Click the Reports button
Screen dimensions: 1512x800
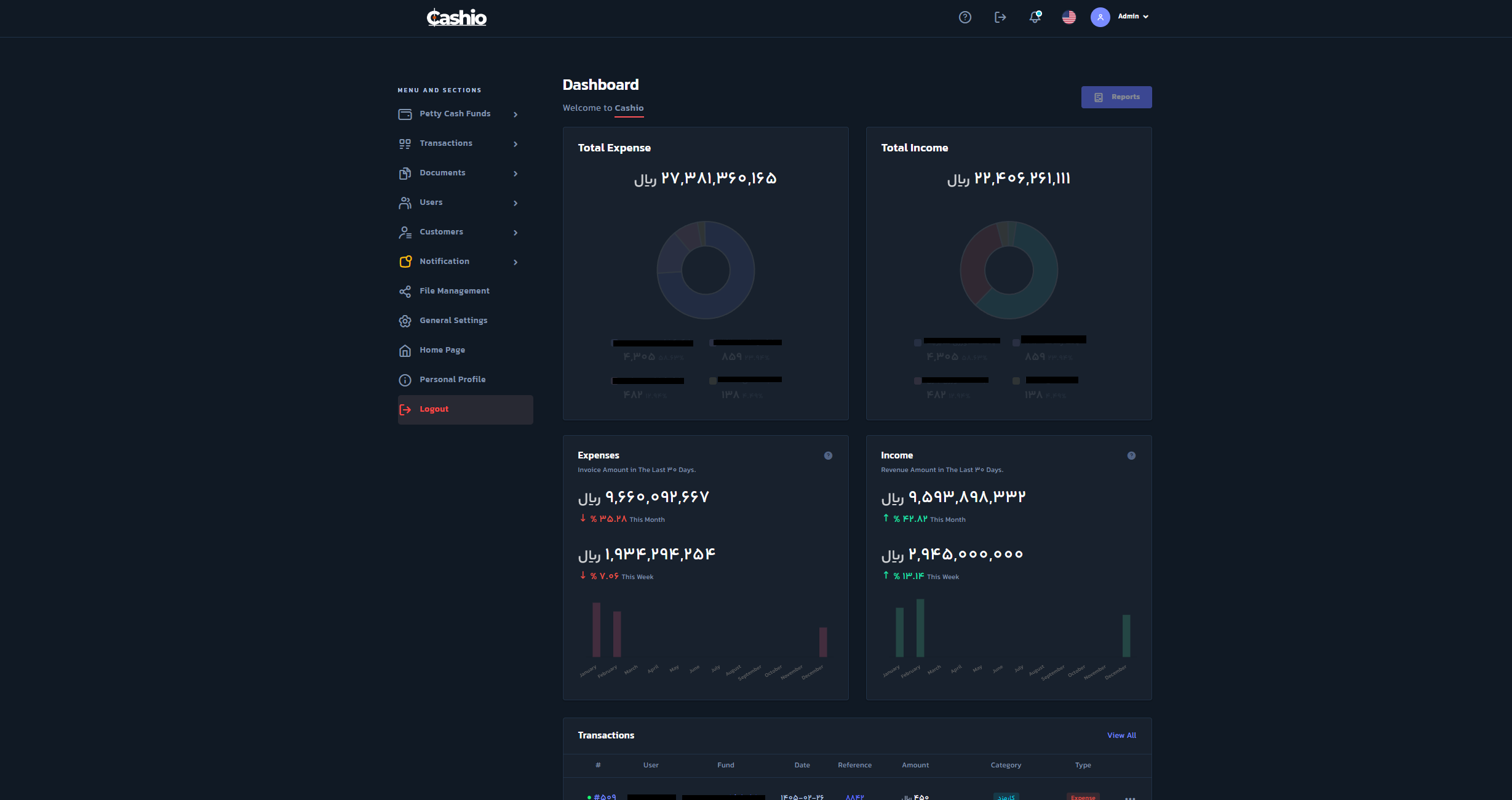(1116, 97)
